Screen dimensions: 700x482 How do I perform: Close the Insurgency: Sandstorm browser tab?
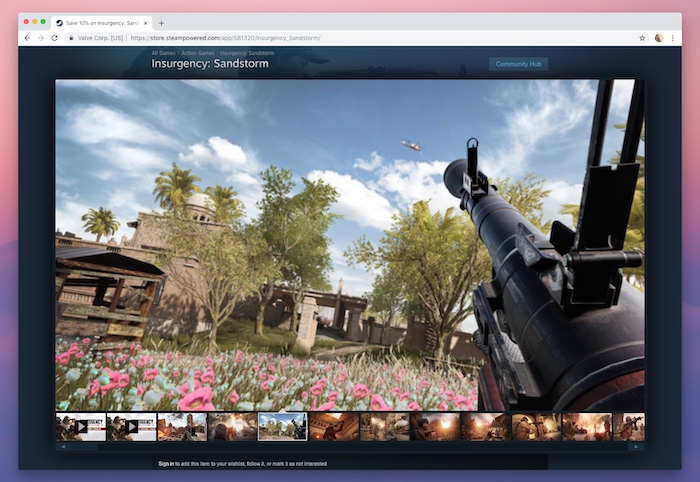click(x=145, y=23)
